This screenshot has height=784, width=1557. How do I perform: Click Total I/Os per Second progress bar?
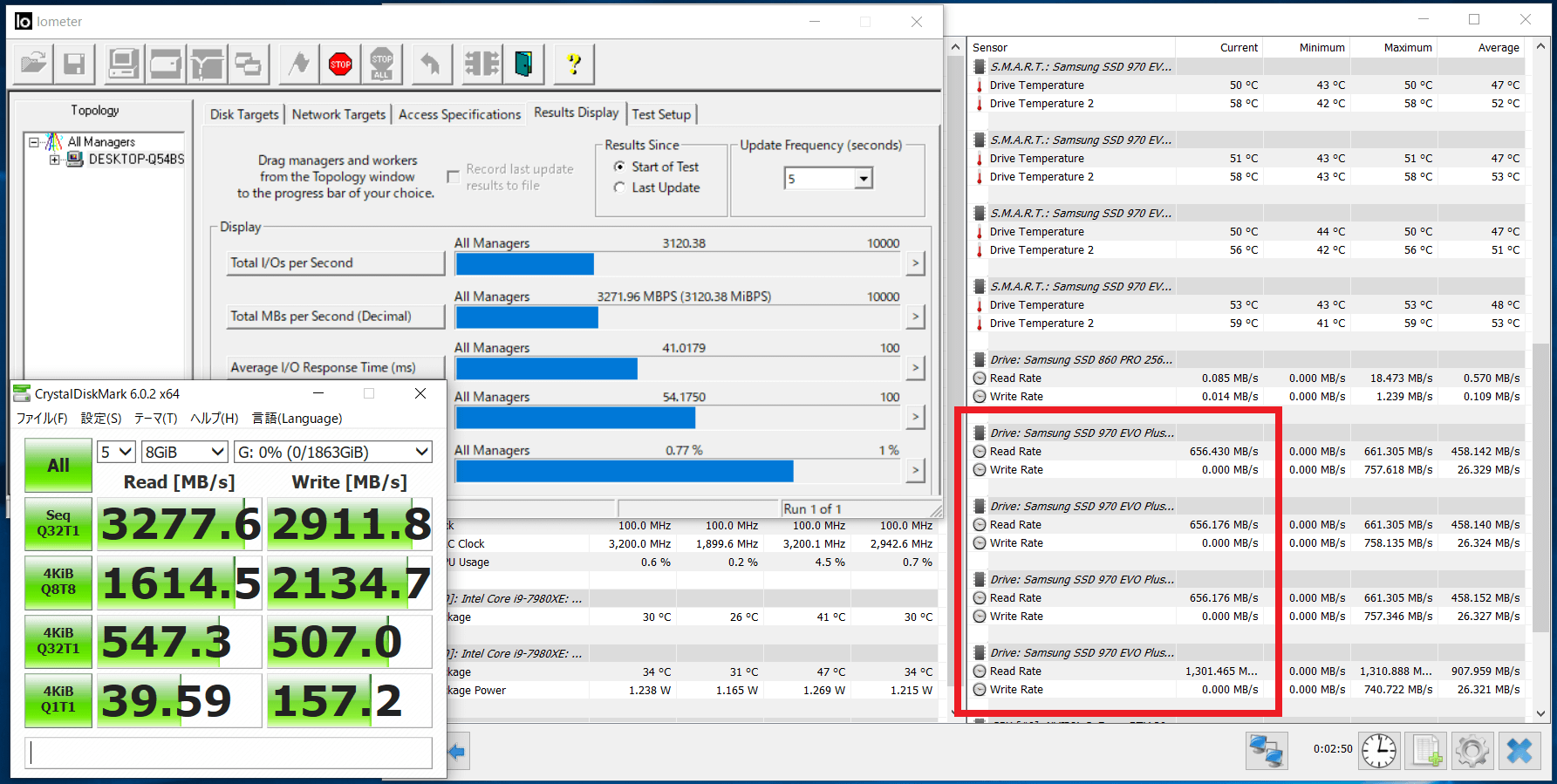pos(678,263)
